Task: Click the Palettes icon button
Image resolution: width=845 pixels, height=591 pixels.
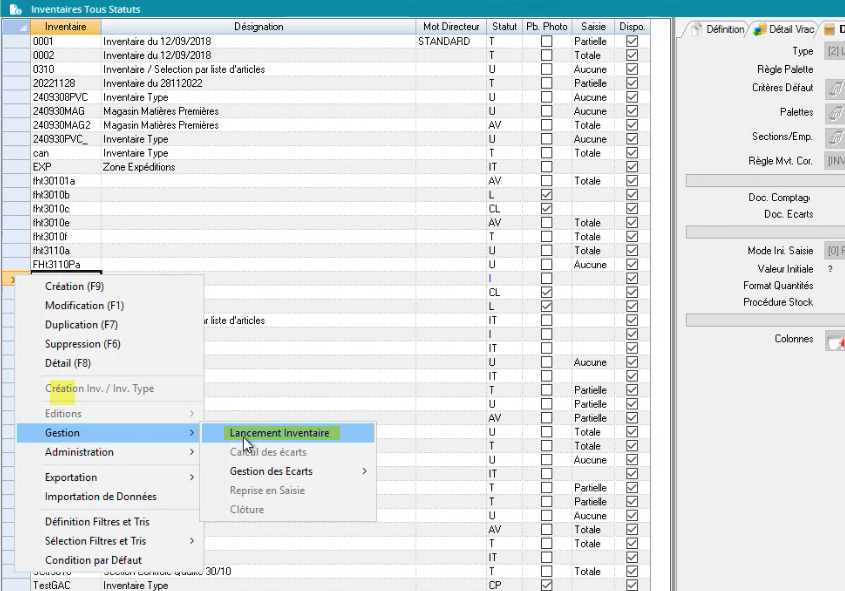Action: pyautogui.click(x=835, y=113)
